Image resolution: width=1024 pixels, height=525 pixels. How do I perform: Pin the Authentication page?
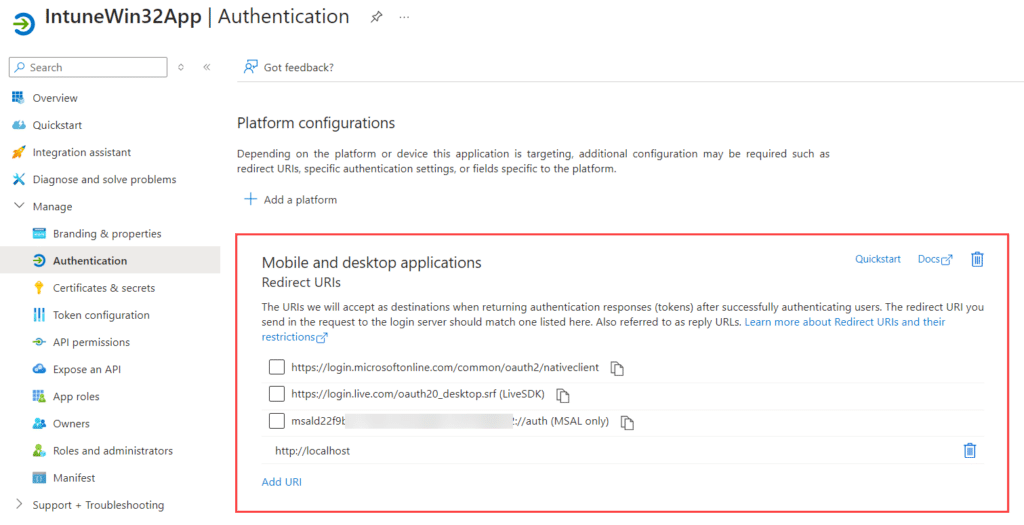(376, 17)
